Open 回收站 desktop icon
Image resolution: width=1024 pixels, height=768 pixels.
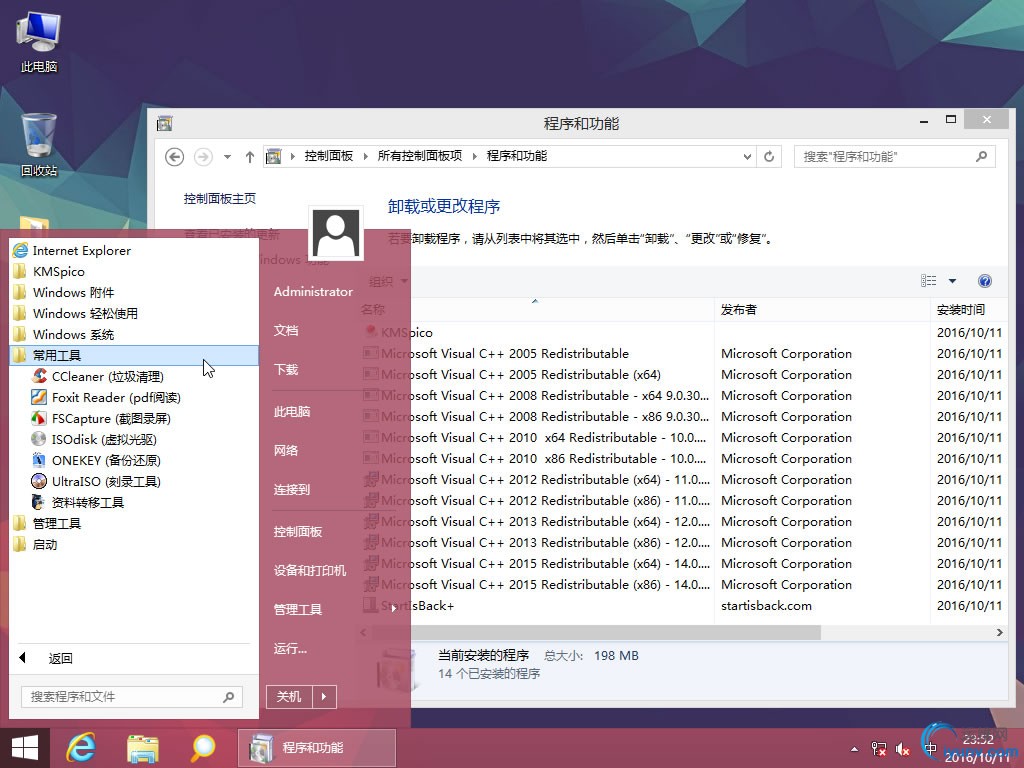click(39, 145)
